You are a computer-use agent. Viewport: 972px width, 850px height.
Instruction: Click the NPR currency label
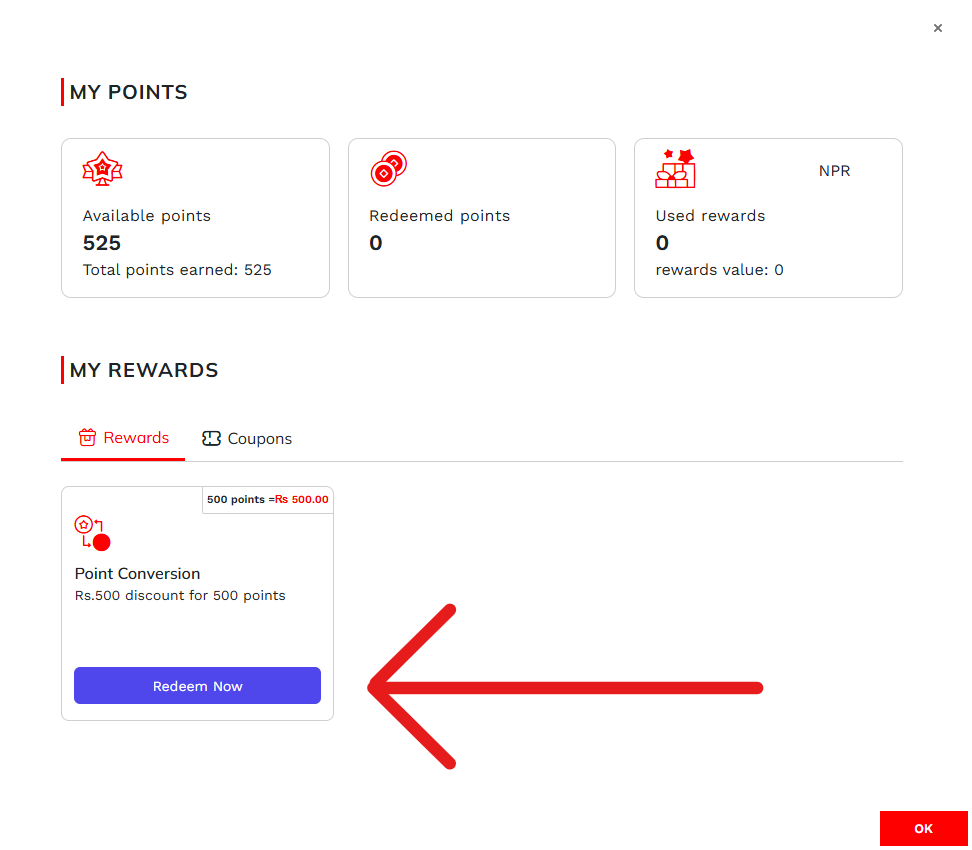point(834,171)
